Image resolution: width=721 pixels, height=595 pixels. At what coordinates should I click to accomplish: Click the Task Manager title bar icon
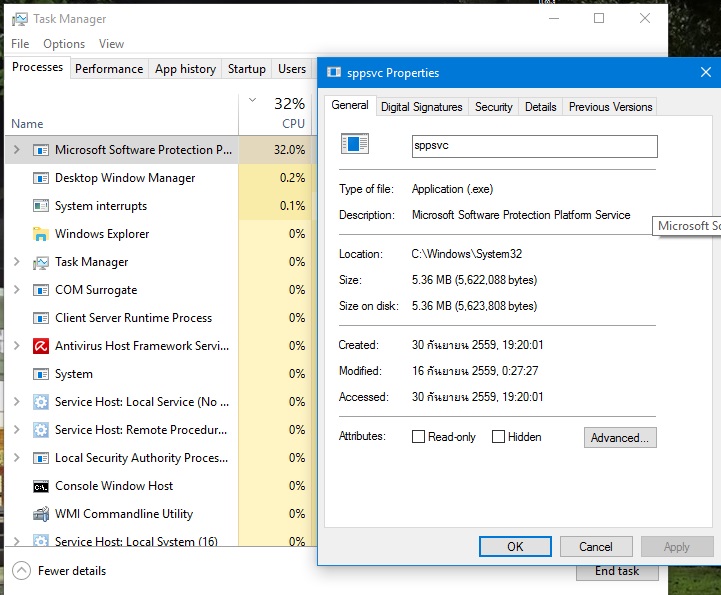[20, 19]
